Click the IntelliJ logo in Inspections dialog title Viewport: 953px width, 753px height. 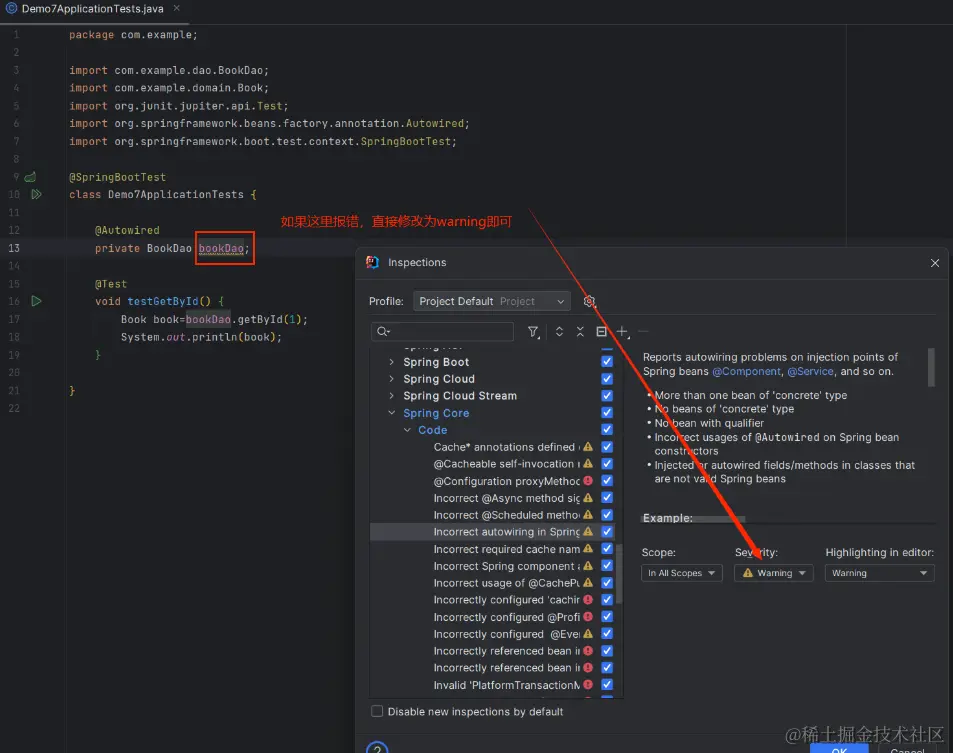point(373,263)
